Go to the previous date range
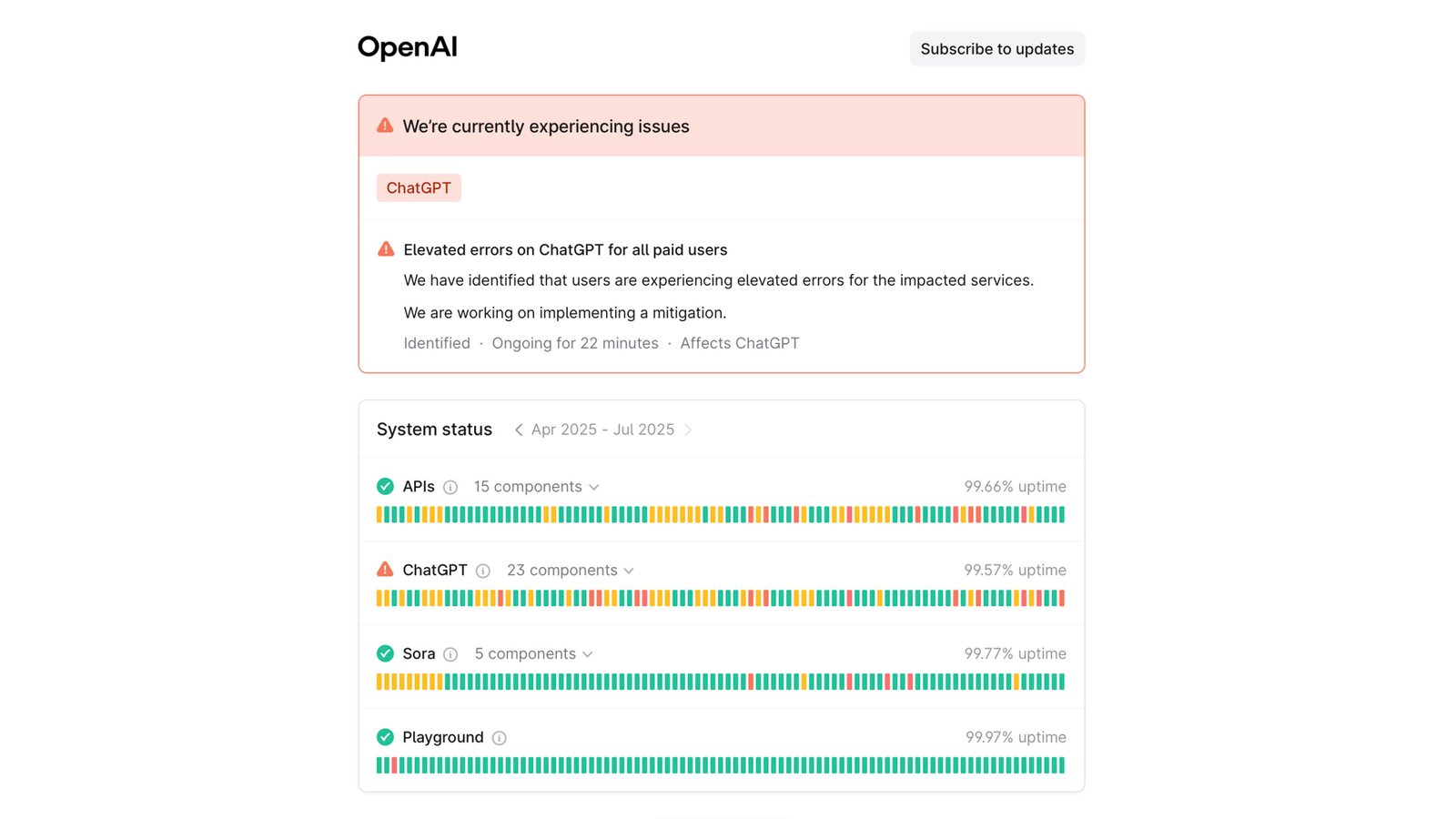 point(519,430)
